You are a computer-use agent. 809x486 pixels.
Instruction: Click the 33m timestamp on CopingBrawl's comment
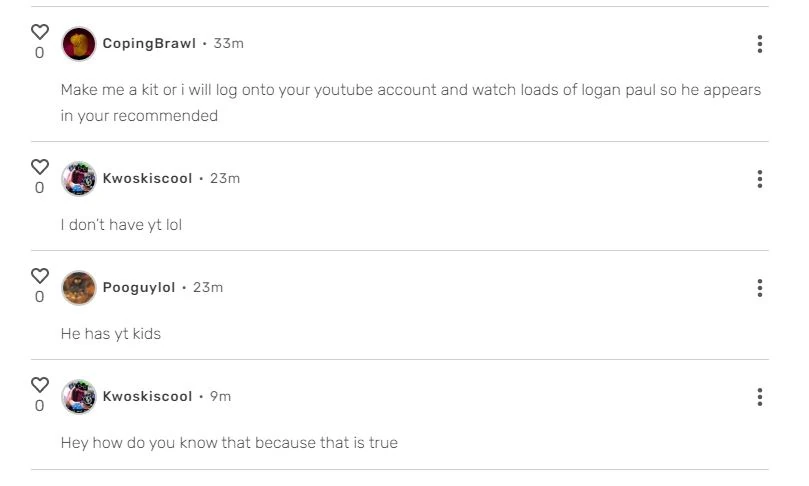coord(229,44)
